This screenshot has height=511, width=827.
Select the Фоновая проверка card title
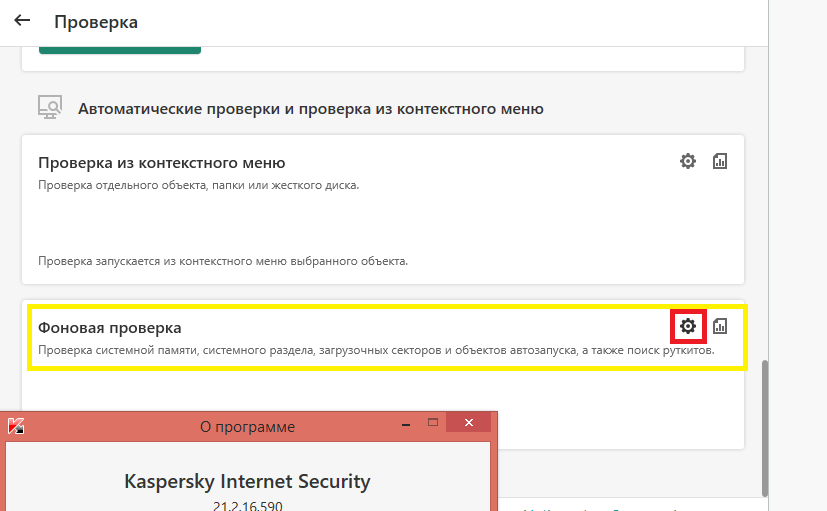pyautogui.click(x=110, y=327)
